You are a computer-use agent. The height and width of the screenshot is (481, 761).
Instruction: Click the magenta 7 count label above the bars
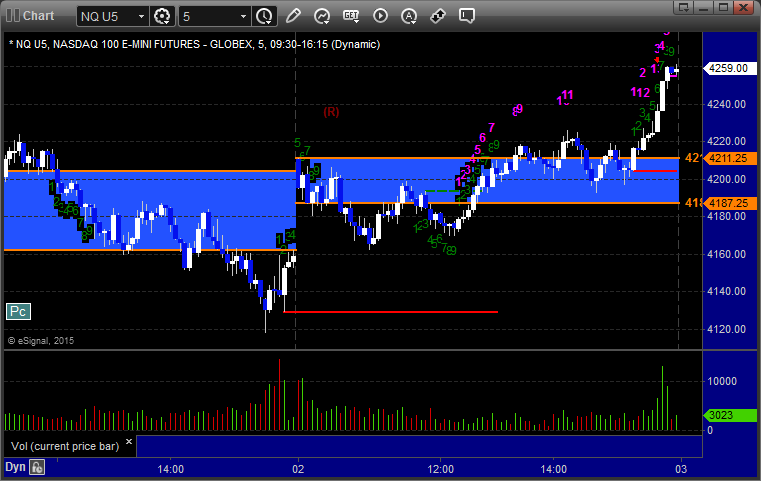click(x=491, y=128)
